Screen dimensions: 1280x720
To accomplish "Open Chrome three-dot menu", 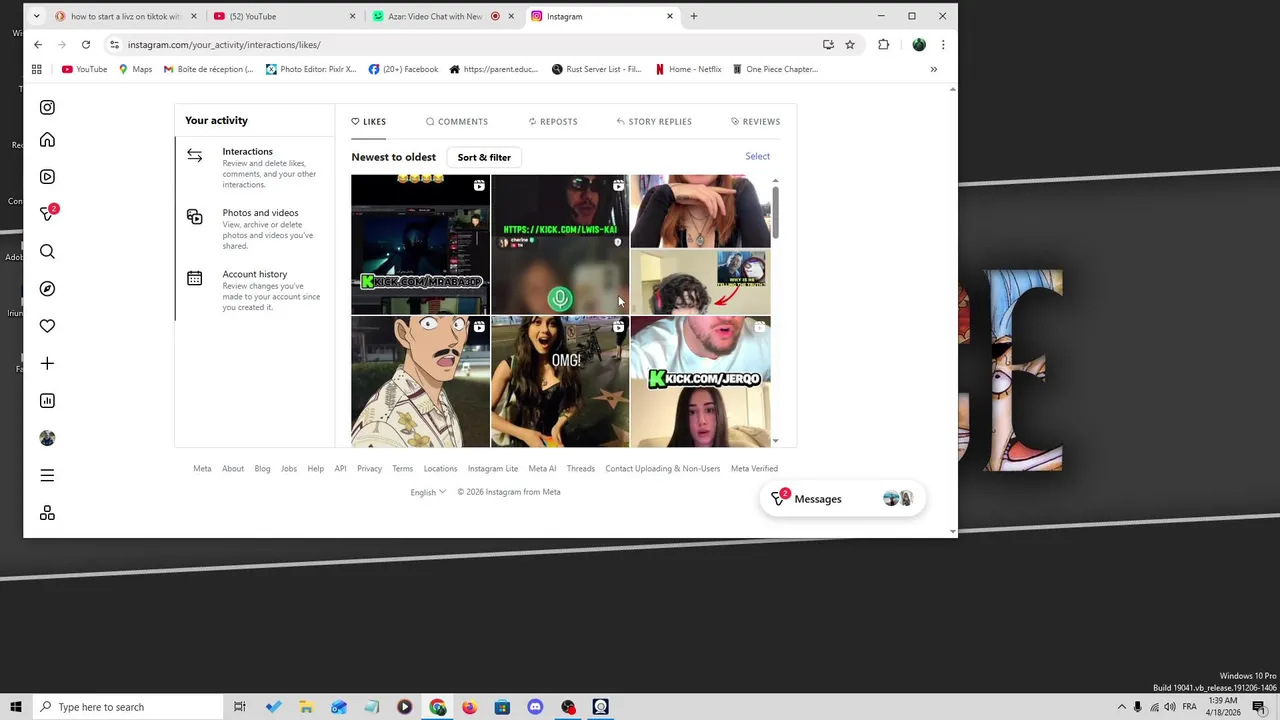I will tap(942, 44).
